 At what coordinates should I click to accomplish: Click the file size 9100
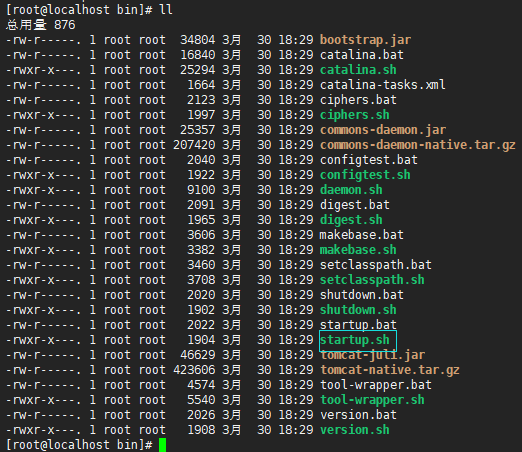(201, 190)
